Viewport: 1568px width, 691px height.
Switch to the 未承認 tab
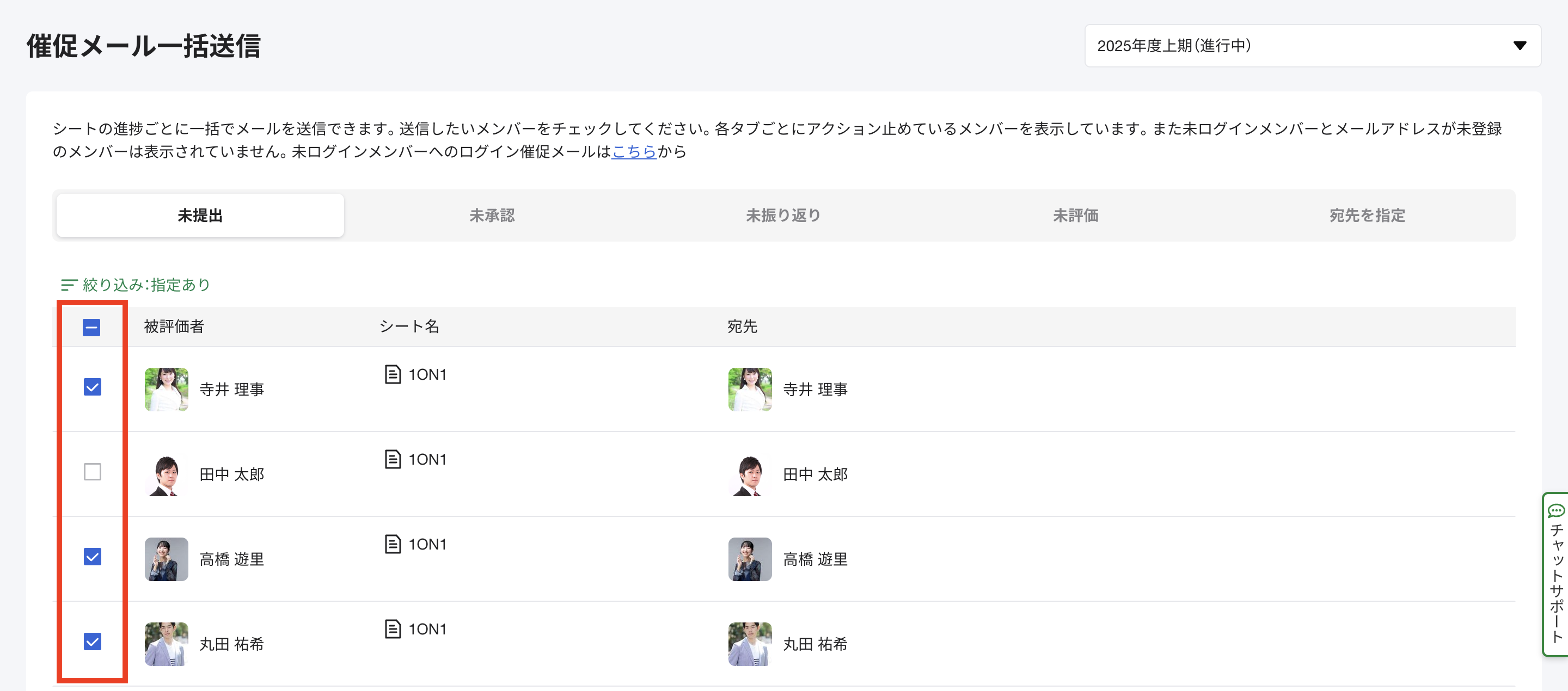point(492,215)
